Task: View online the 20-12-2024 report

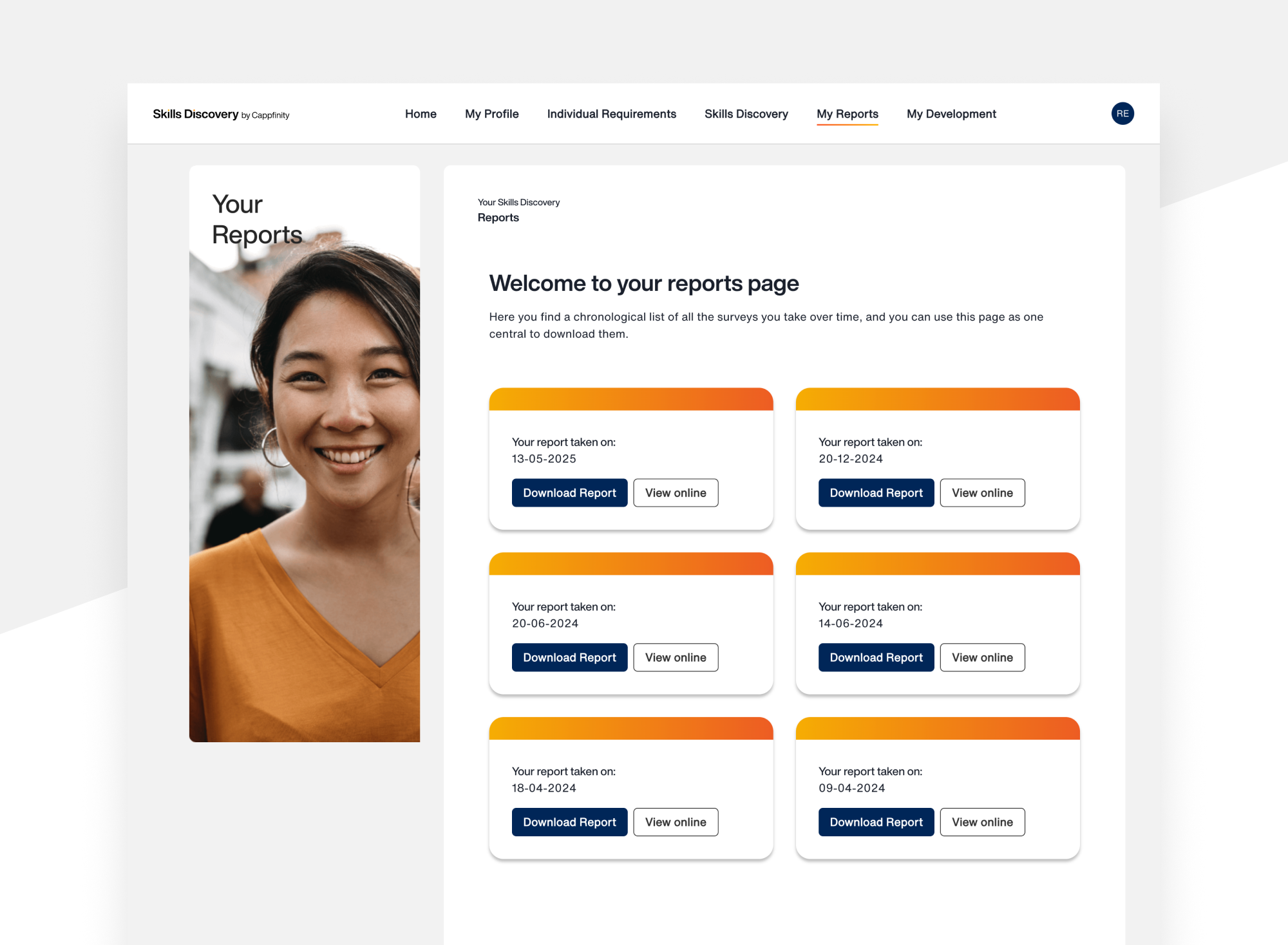Action: (982, 492)
